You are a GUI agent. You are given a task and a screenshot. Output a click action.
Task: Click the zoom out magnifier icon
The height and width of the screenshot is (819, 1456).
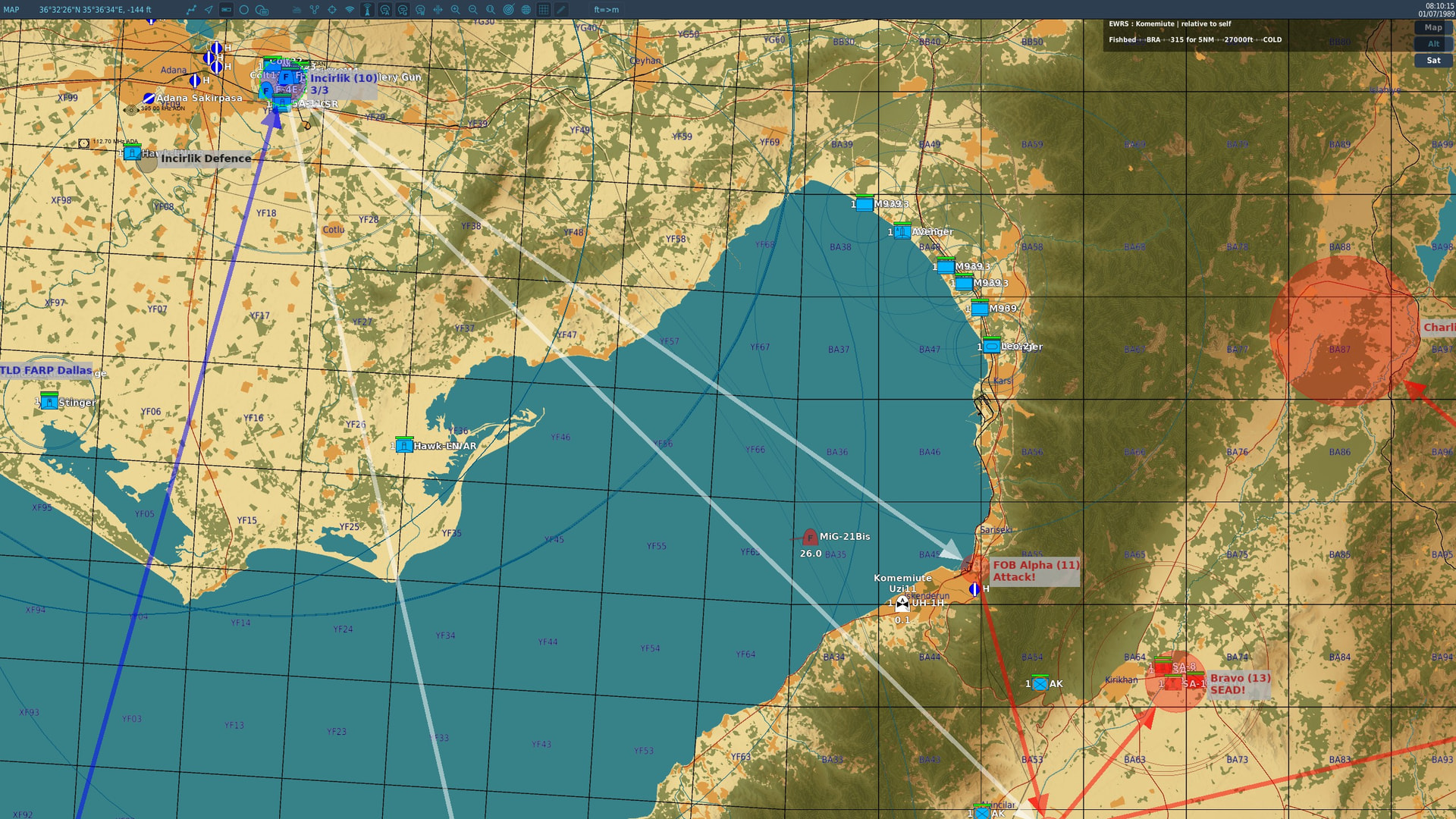[x=473, y=10]
